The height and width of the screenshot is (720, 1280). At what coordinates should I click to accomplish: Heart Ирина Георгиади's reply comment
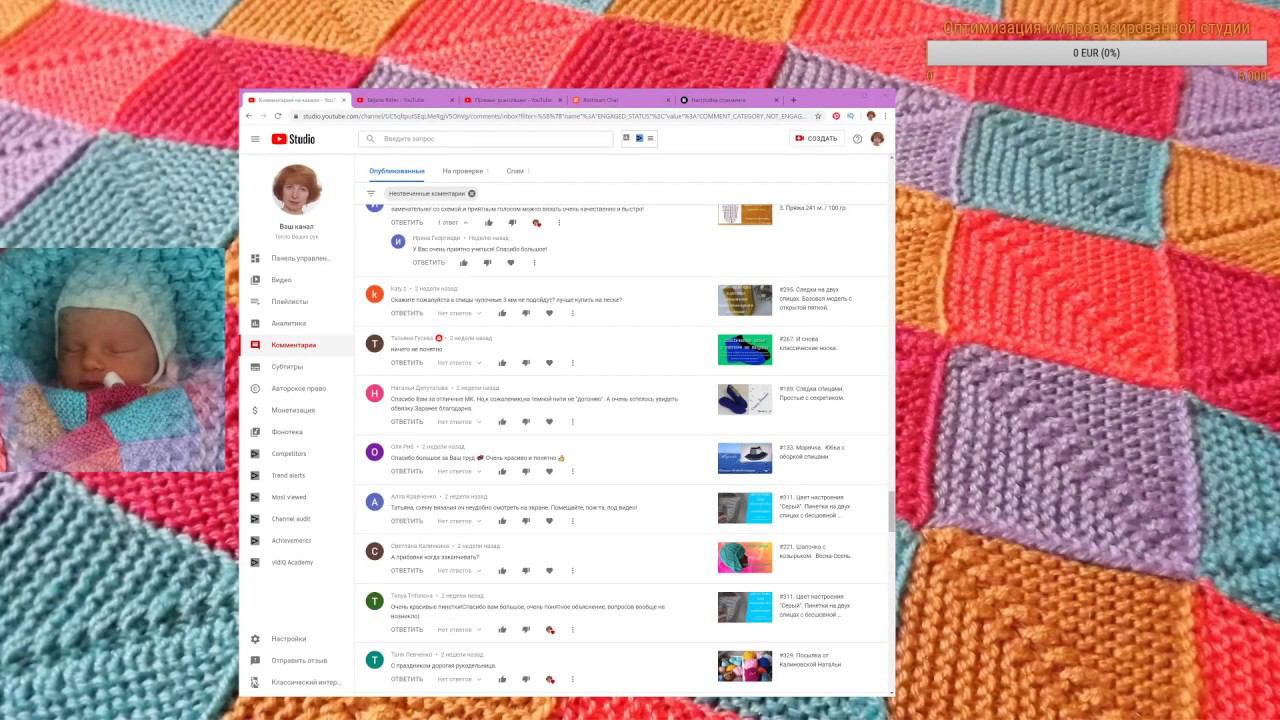coord(511,263)
